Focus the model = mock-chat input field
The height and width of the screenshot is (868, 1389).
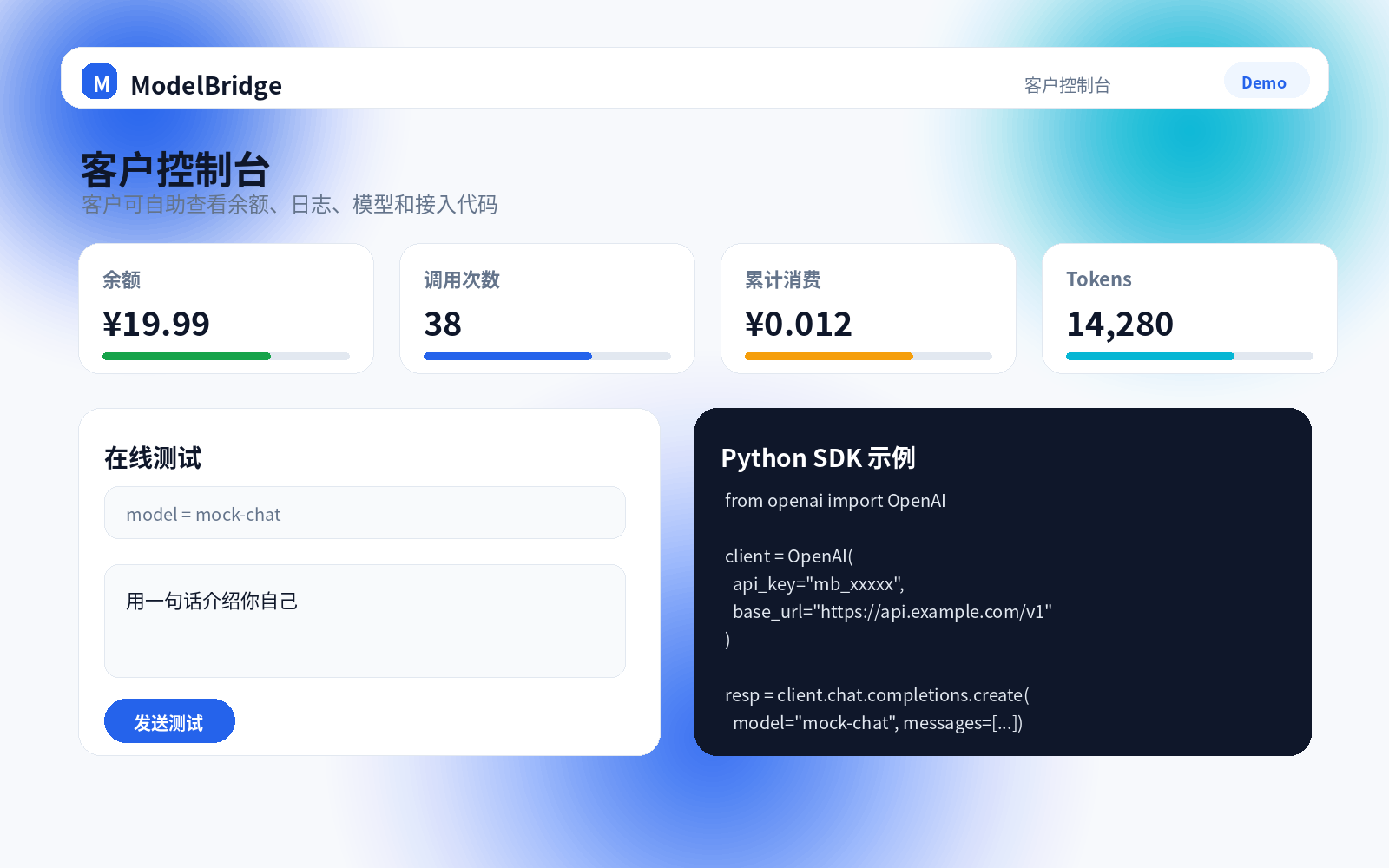point(365,512)
